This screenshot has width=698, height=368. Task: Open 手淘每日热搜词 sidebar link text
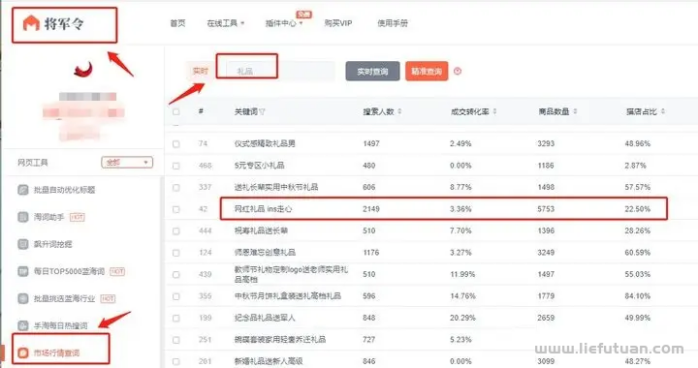pyautogui.click(x=61, y=326)
